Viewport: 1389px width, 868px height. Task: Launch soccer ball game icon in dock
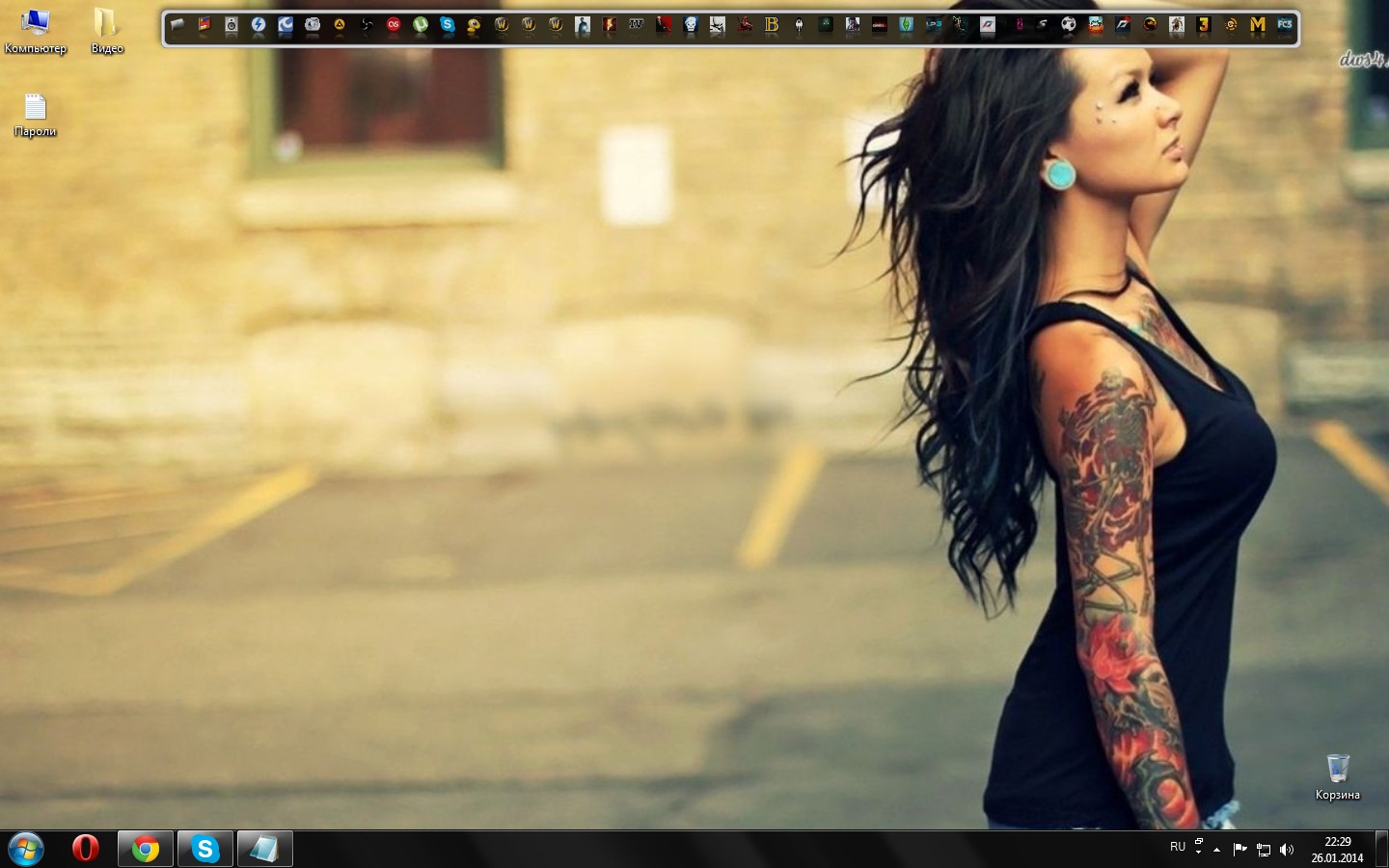pyautogui.click(x=1069, y=26)
